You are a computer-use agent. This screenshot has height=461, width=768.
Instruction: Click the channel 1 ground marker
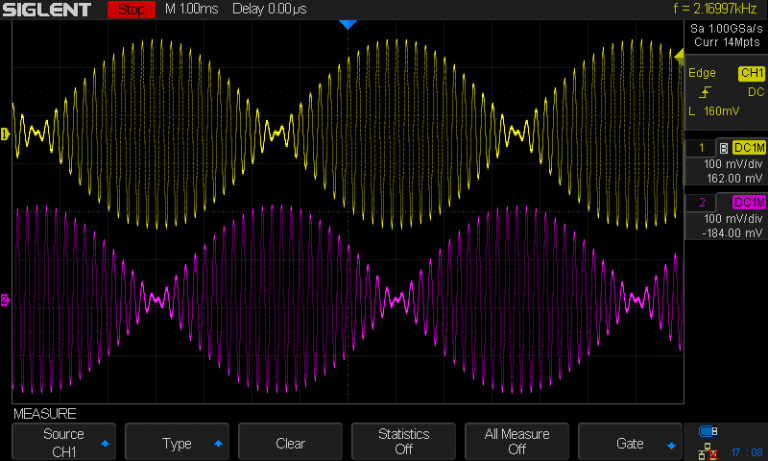click(5, 134)
